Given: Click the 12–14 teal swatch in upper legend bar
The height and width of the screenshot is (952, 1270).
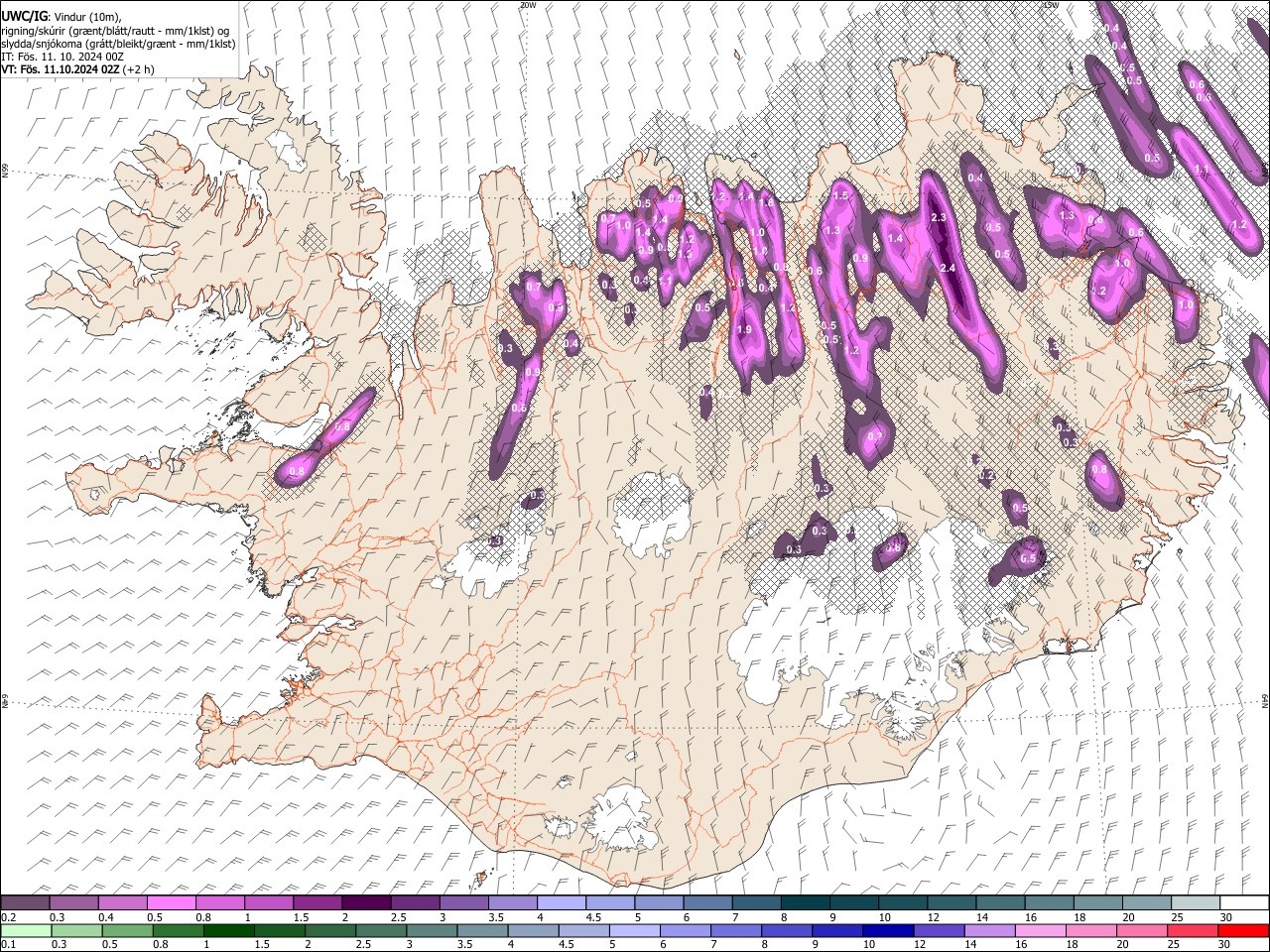Looking at the screenshot, I should (x=952, y=902).
